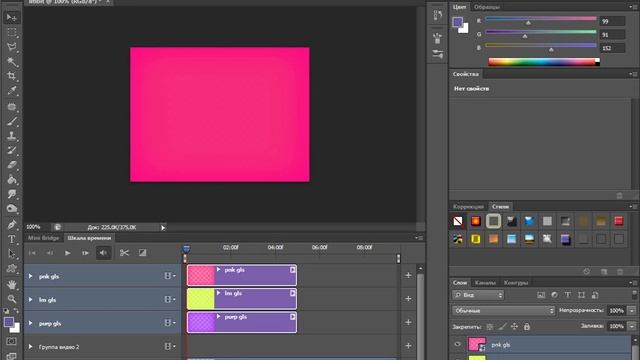Screen dimensions: 640x360
Task: Switch to the Образцы tab
Action: [x=487, y=7]
